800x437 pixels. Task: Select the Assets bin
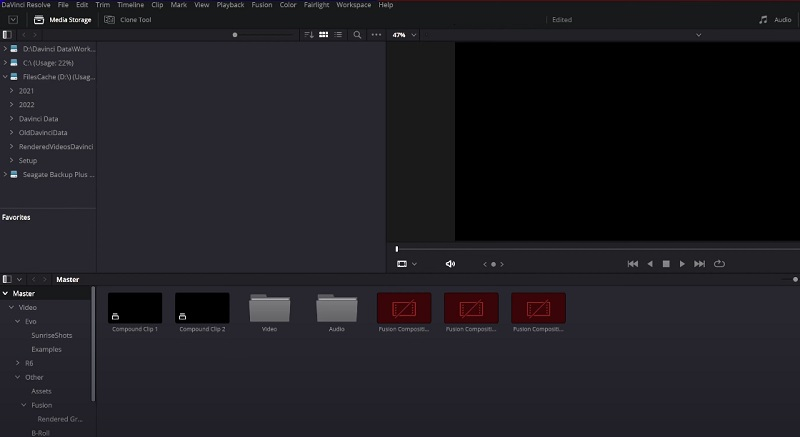pyautogui.click(x=41, y=391)
